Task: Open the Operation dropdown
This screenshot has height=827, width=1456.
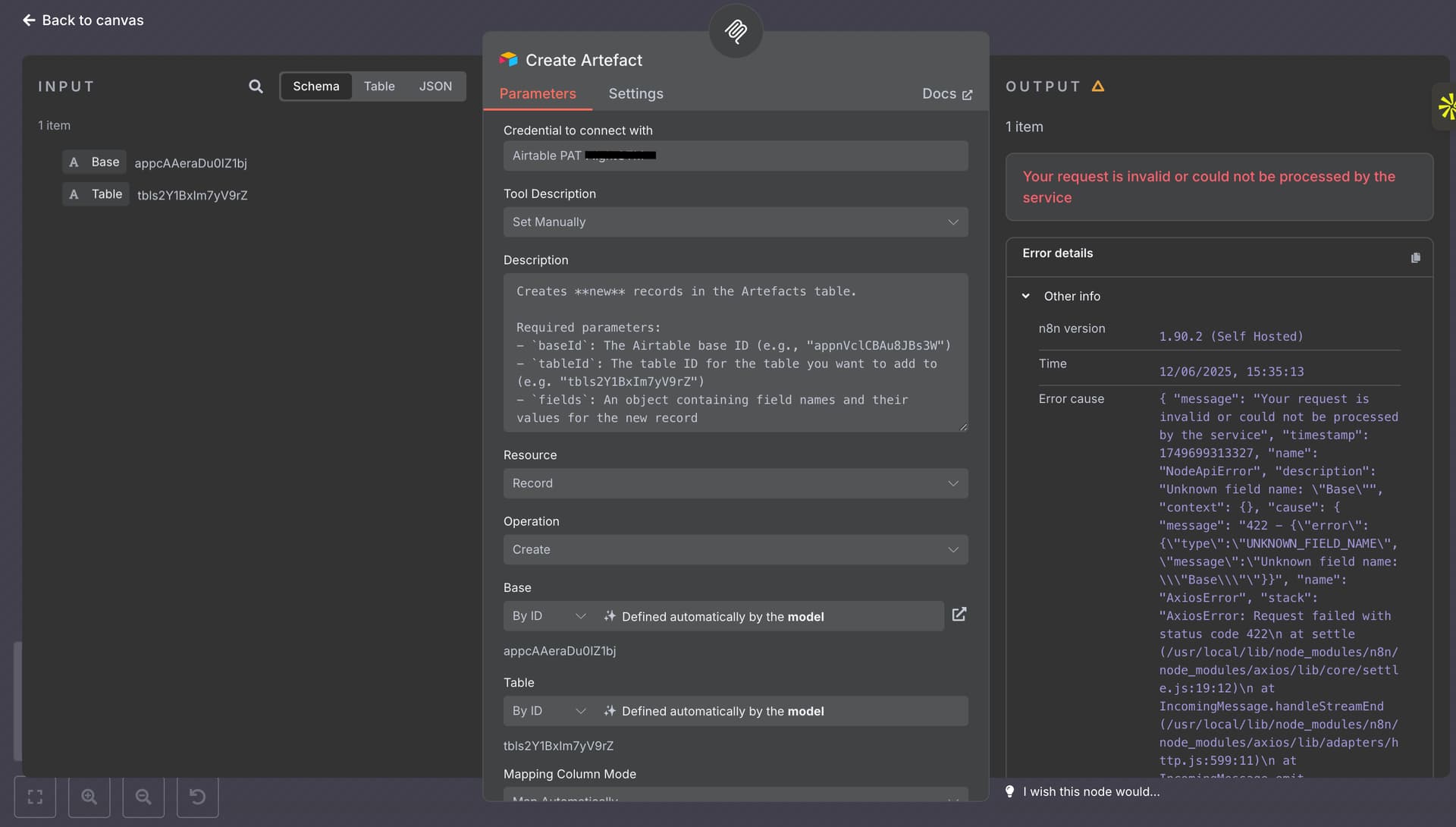Action: (736, 549)
